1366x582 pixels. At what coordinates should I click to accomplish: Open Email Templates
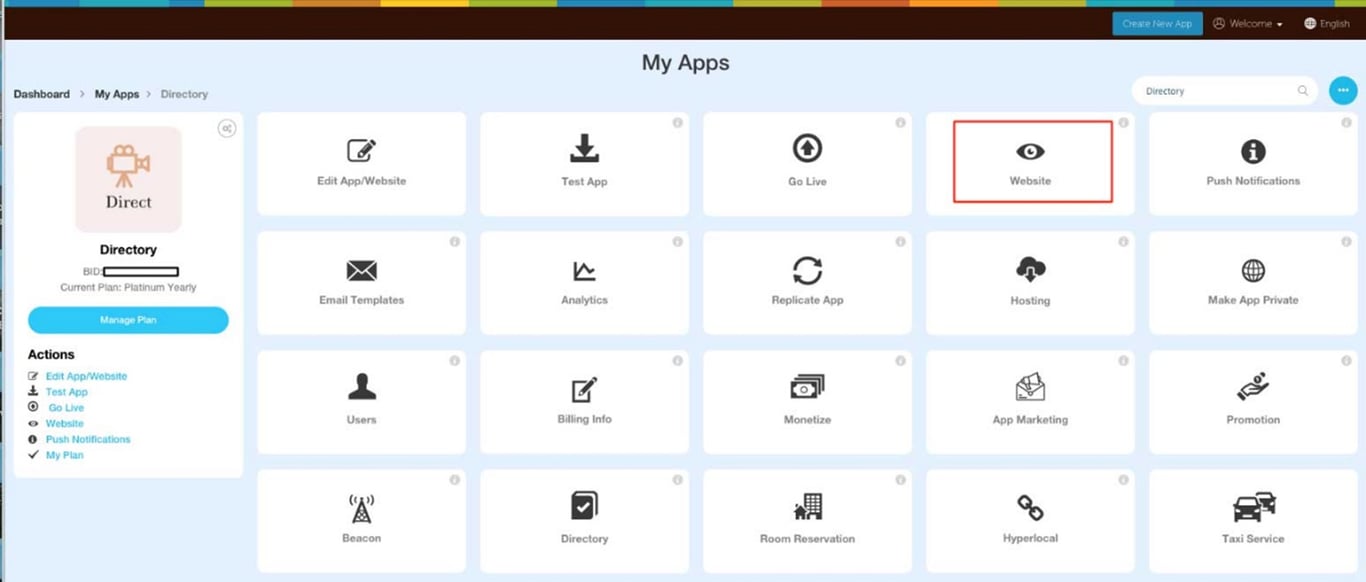pyautogui.click(x=361, y=281)
